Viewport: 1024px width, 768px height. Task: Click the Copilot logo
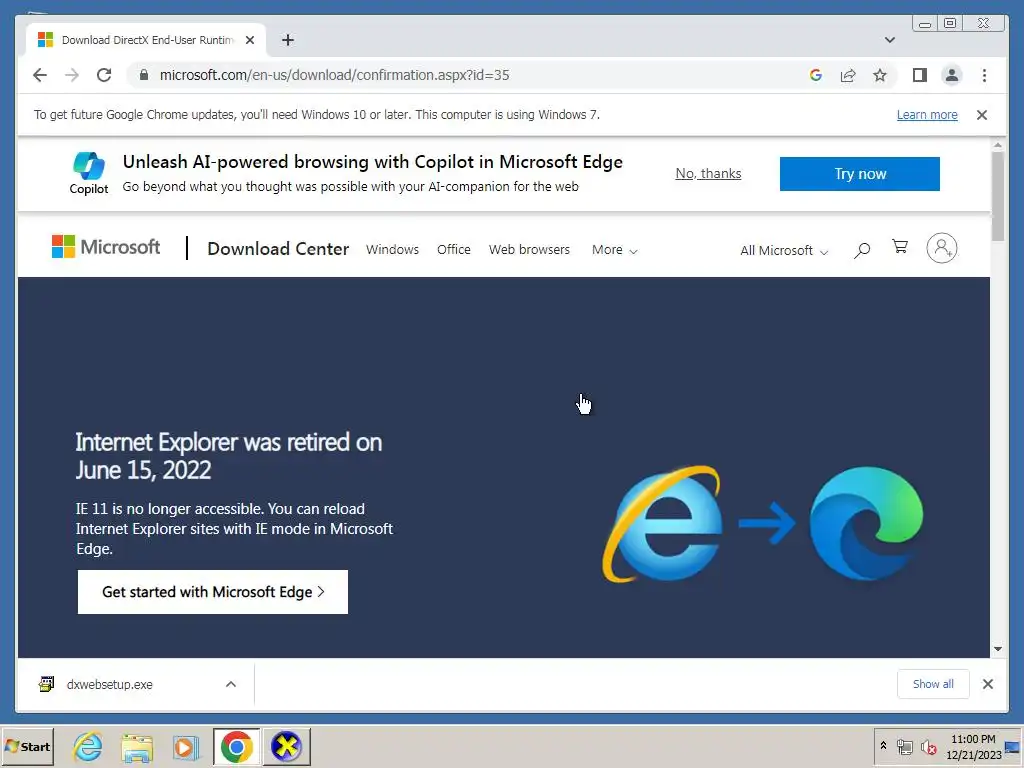tap(89, 173)
